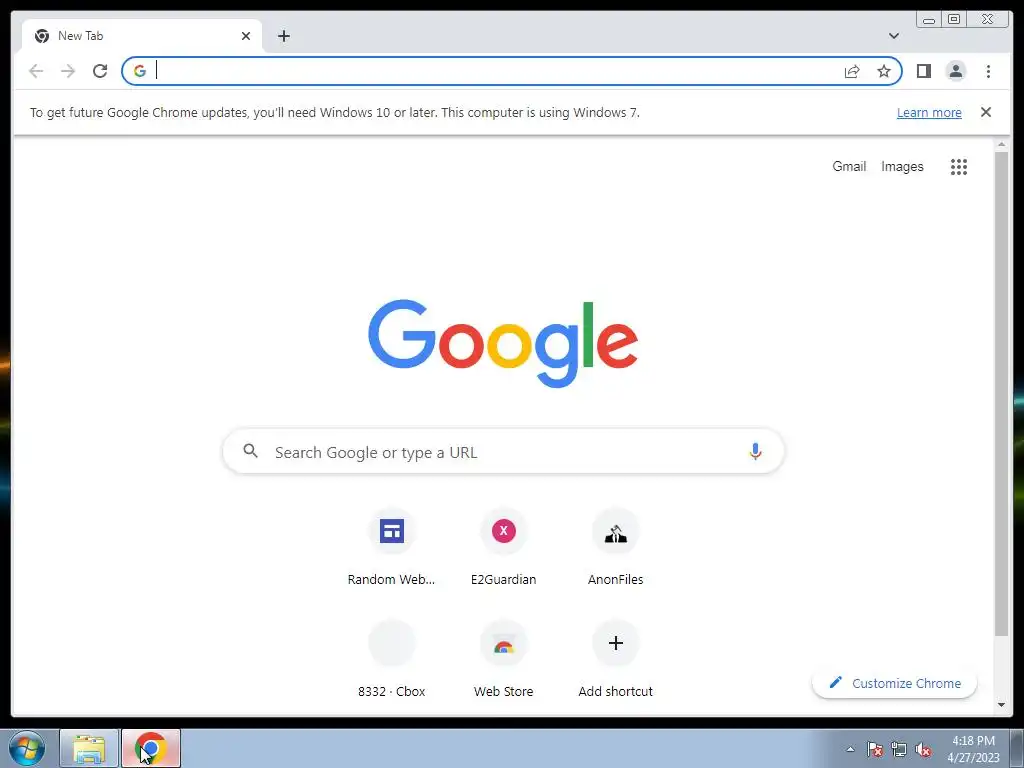
Task: Open the side panel
Action: point(923,71)
